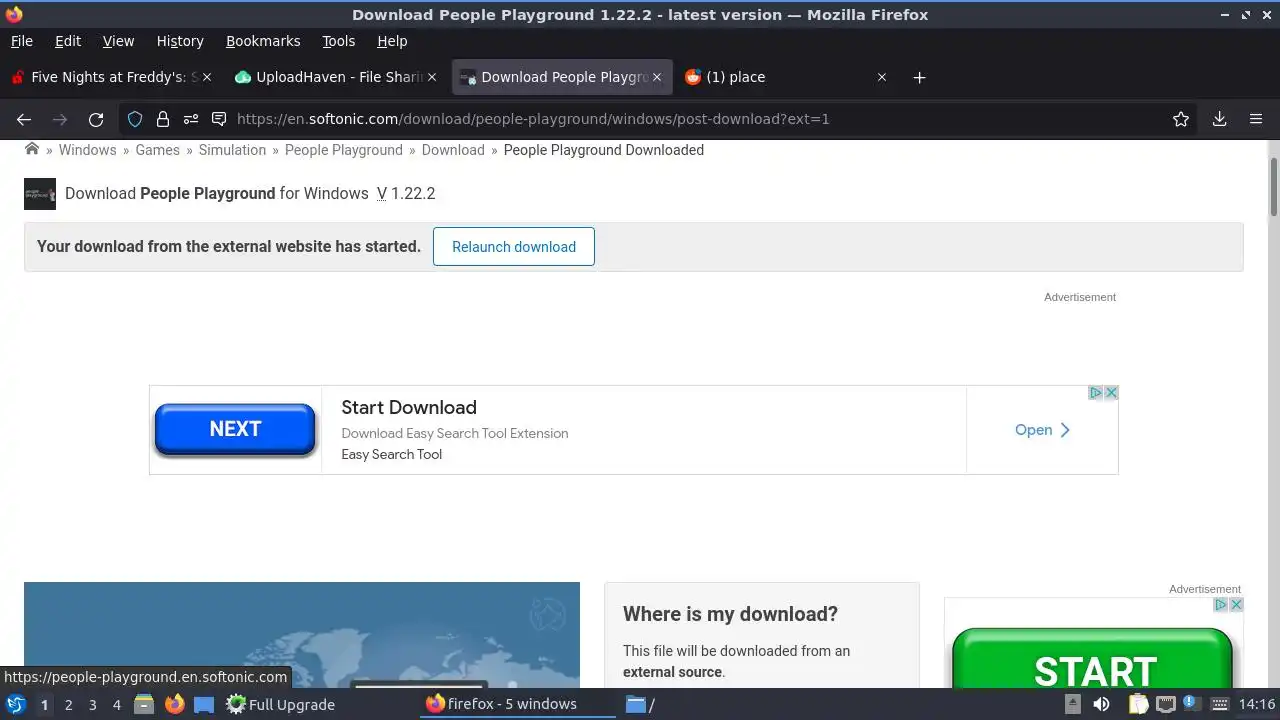This screenshot has height=720, width=1280.
Task: Click the update notifier tray icon
Action: click(1190, 703)
